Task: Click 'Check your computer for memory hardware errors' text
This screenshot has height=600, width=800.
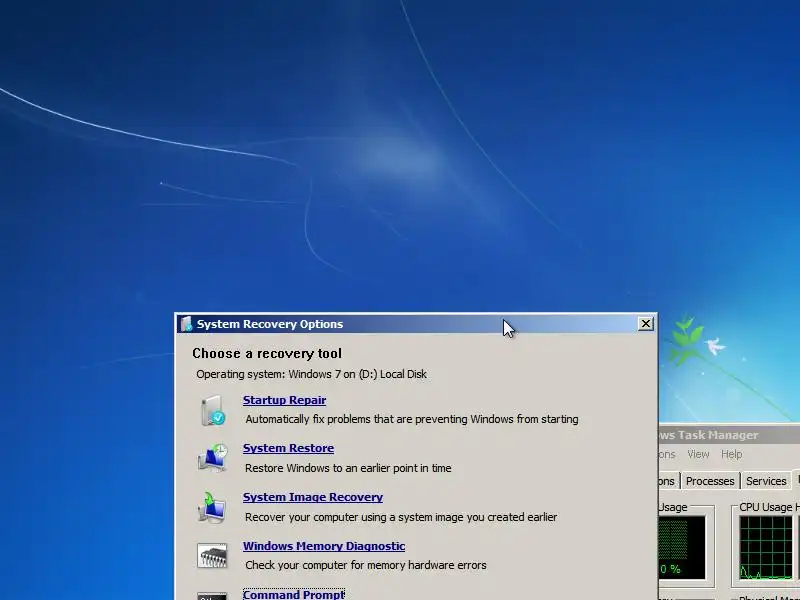Action: click(x=366, y=565)
